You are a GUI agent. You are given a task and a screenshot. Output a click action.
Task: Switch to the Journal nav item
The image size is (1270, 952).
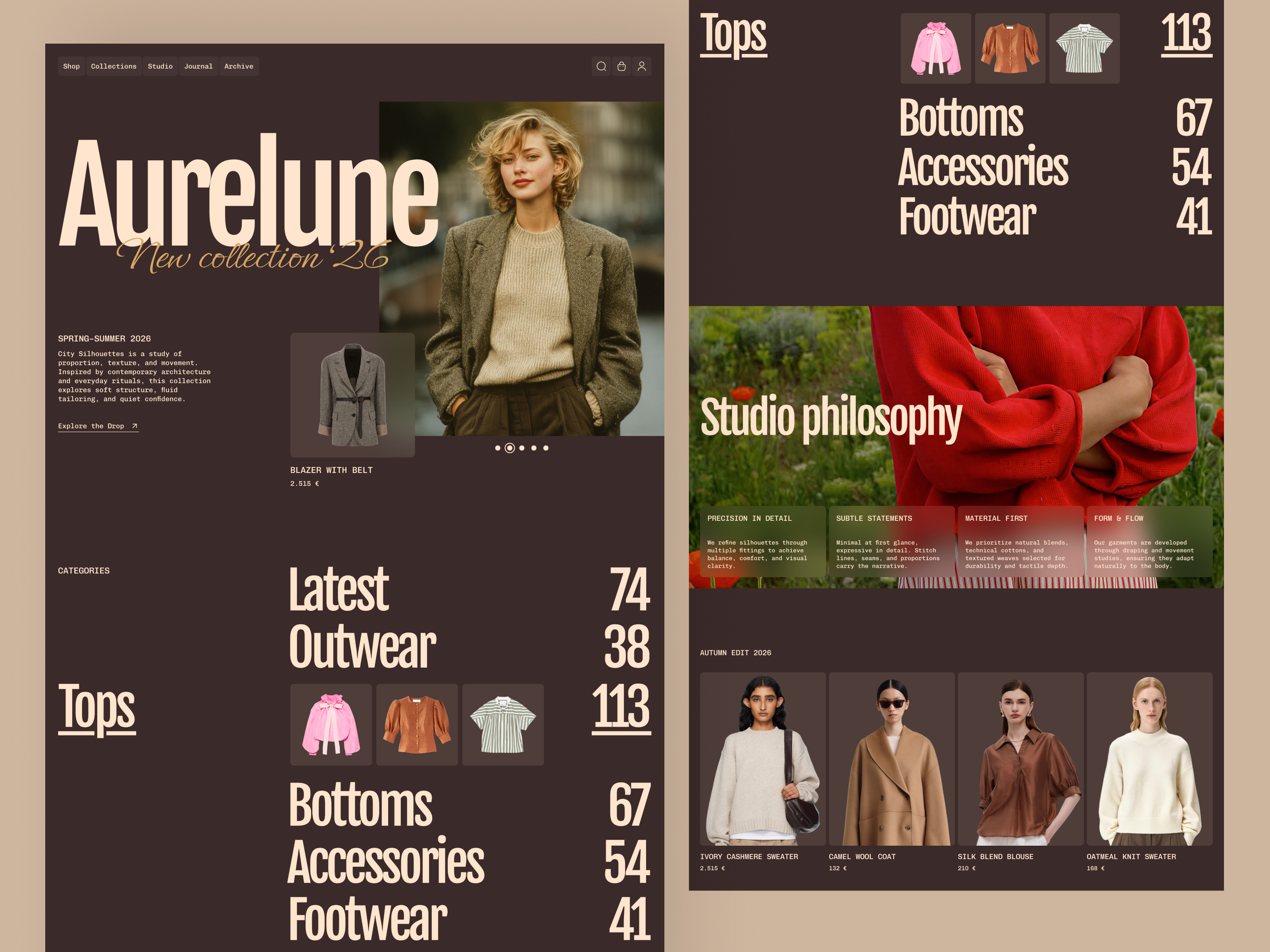198,66
